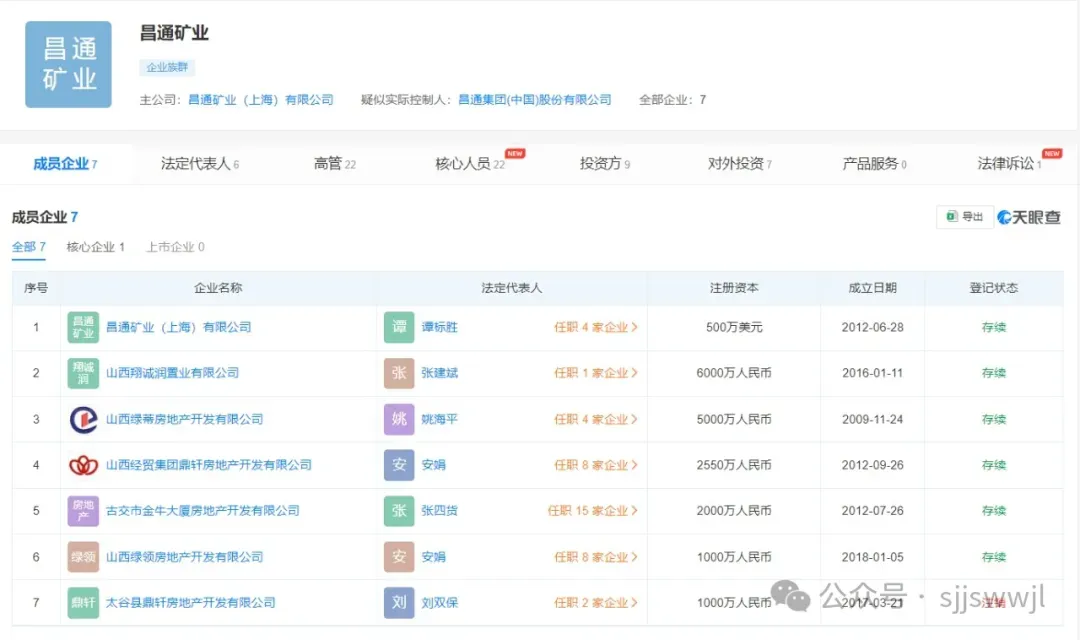Click the 登记状态 column header

coord(994,288)
